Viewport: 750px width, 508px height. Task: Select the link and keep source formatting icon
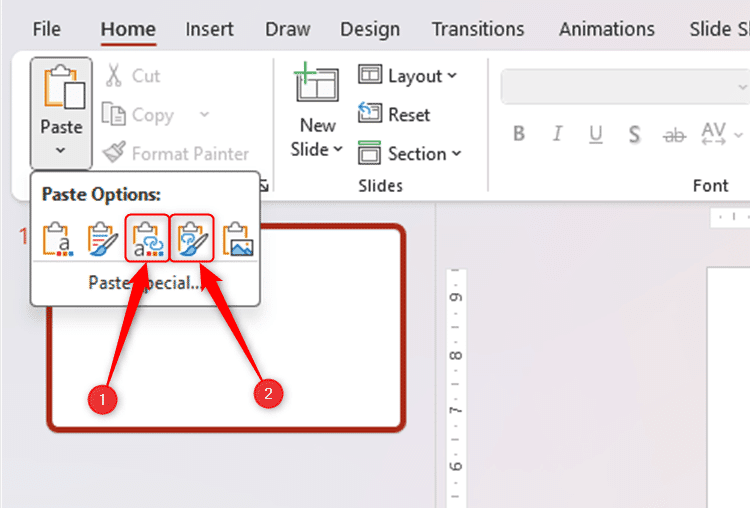coord(192,238)
